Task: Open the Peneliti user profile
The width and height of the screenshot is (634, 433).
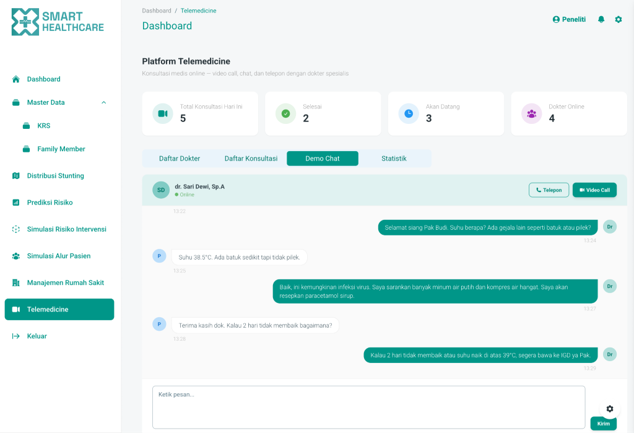Action: click(569, 19)
